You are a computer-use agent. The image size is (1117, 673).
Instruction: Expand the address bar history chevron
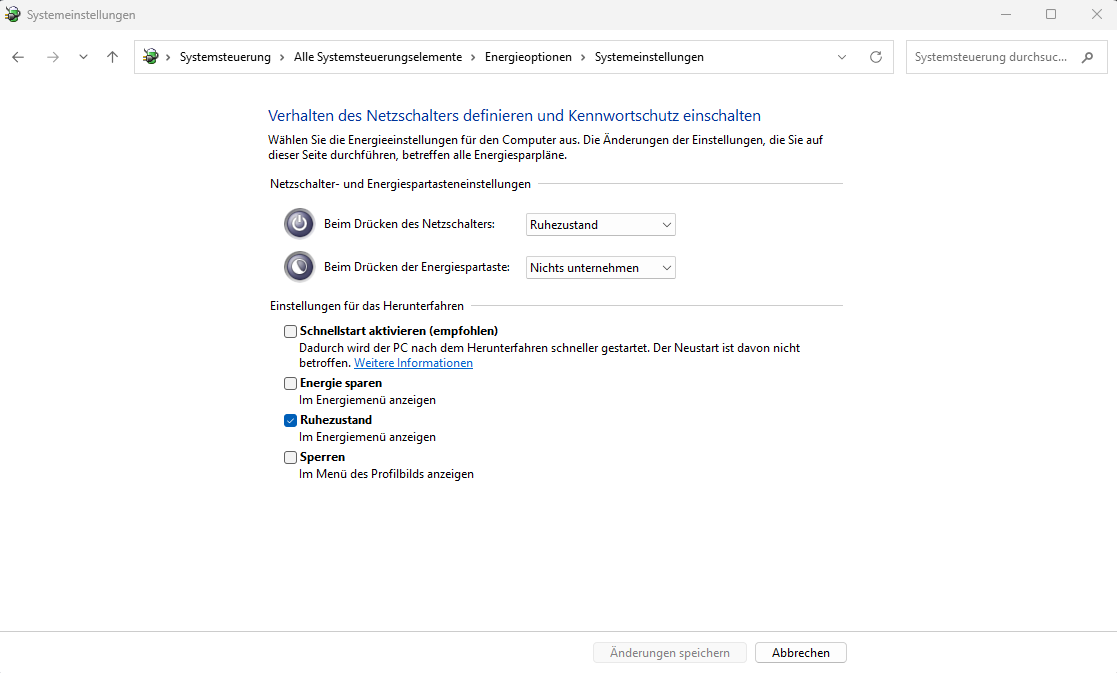tap(842, 57)
